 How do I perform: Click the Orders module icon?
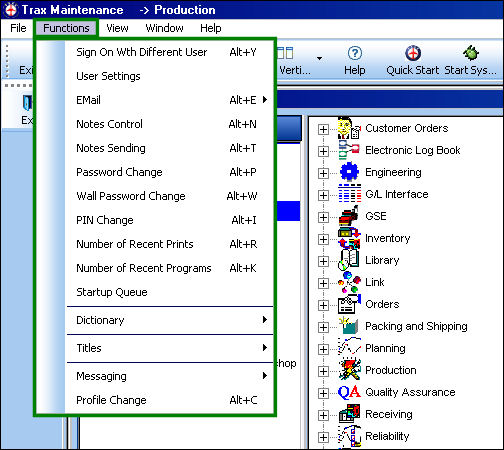(x=349, y=304)
